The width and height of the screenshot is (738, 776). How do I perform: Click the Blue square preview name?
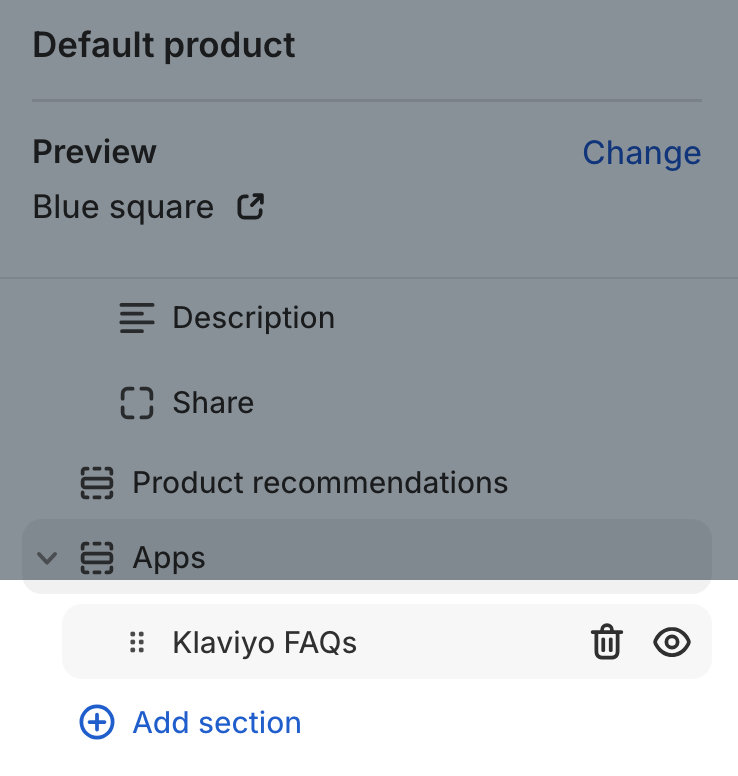coord(123,207)
